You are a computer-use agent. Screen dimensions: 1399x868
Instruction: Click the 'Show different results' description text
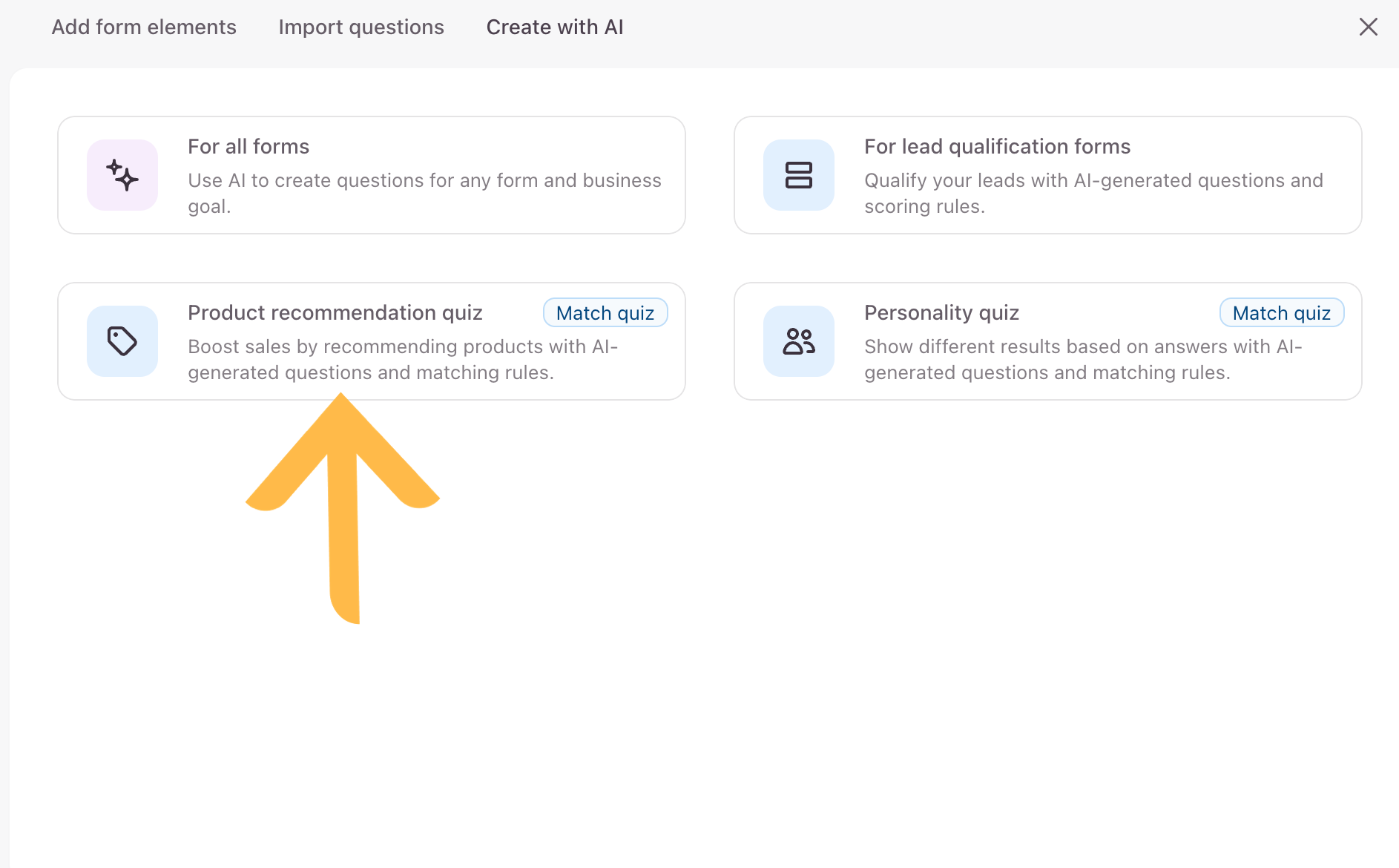1083,359
